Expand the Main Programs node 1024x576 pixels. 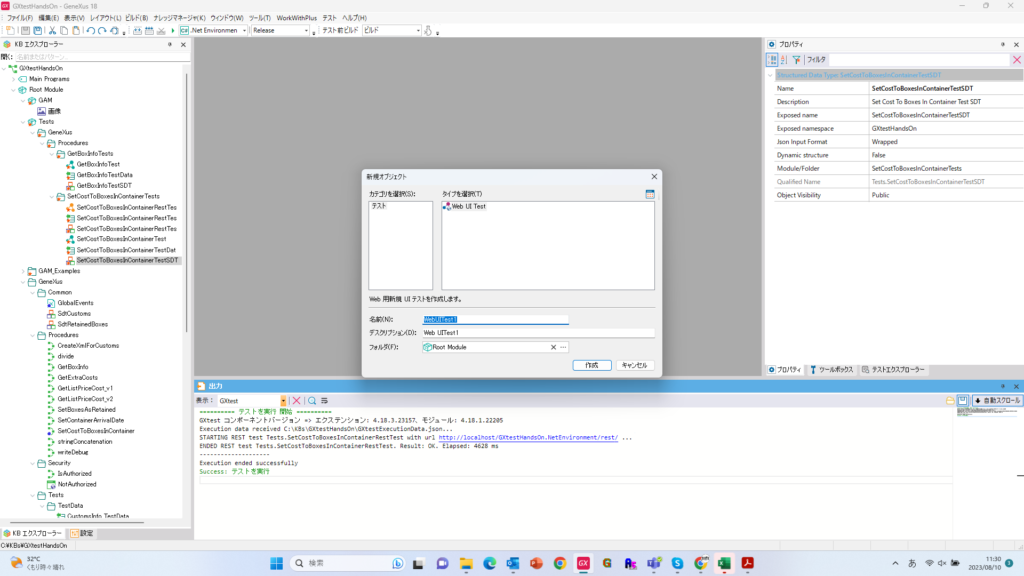tap(14, 79)
